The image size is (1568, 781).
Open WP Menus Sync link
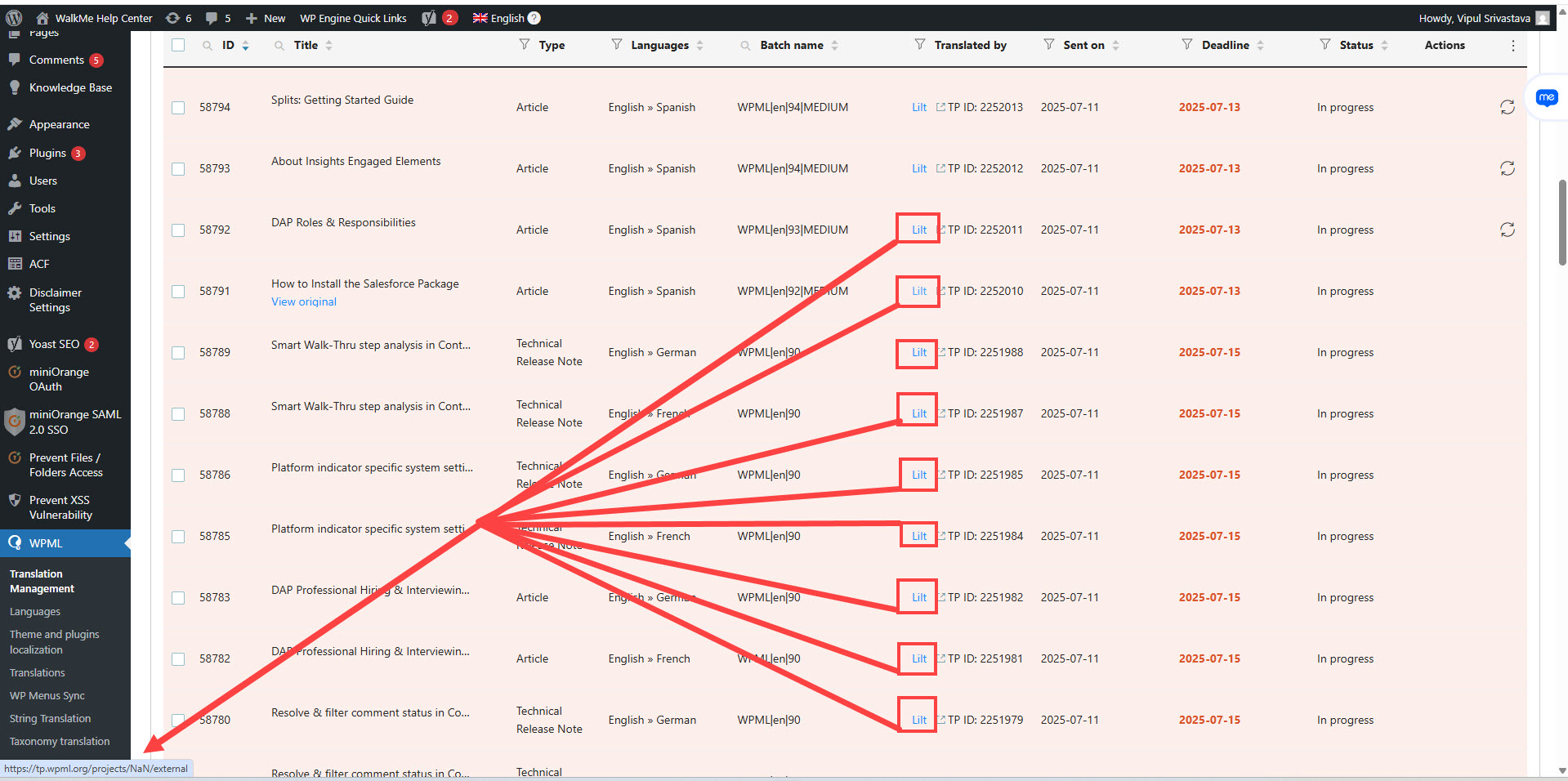pos(47,696)
